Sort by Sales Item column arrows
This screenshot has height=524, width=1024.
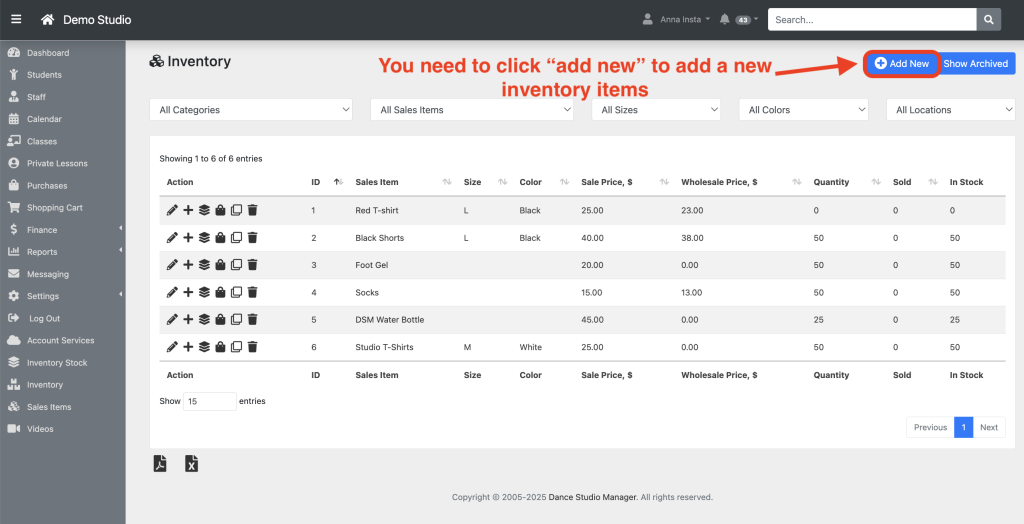[x=447, y=182]
